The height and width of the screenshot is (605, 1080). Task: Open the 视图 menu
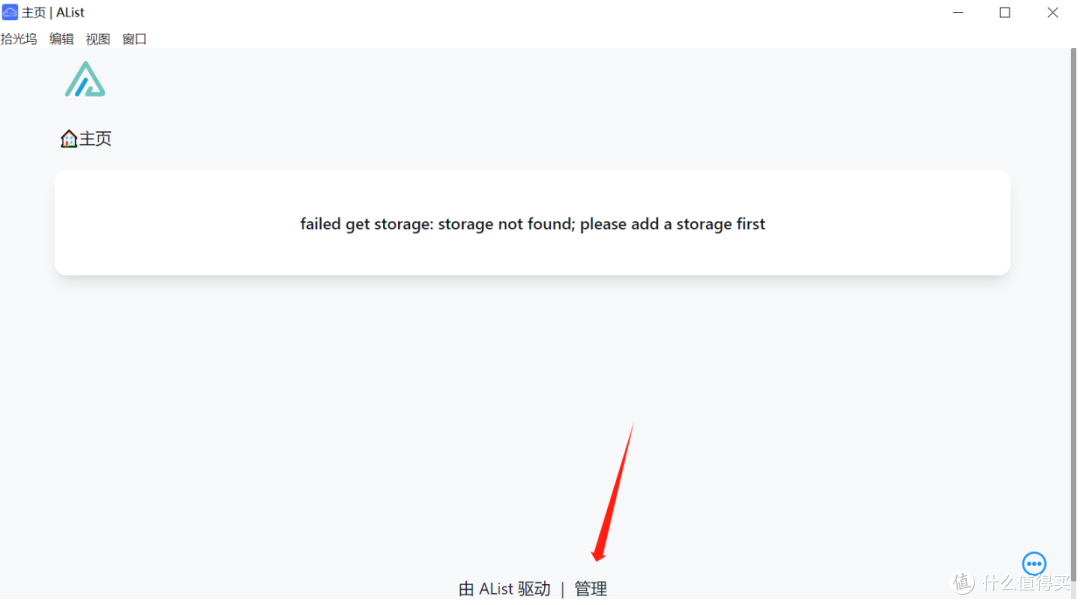click(98, 39)
